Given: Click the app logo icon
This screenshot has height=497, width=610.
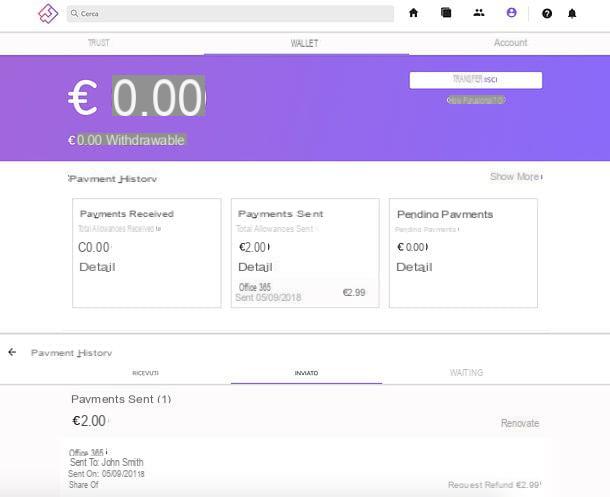Looking at the screenshot, I should click(x=47, y=14).
